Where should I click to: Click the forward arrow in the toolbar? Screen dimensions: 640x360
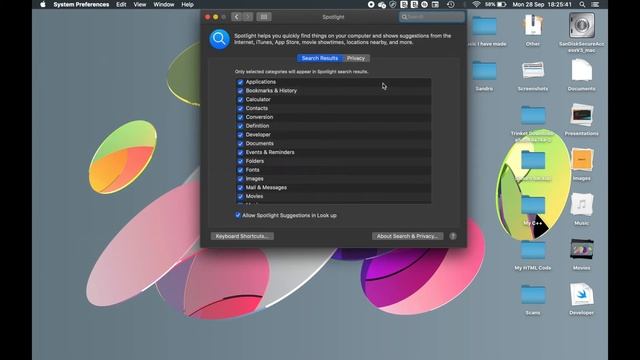point(247,17)
